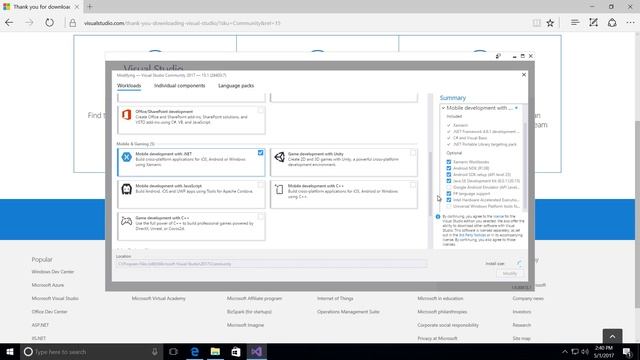Open Microsoft Azure footer link

pos(48,285)
